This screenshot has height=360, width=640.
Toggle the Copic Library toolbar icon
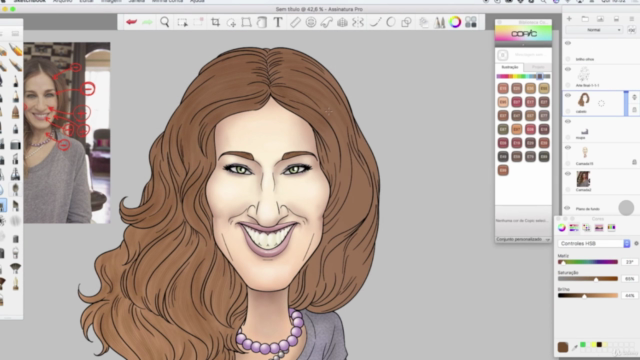pos(471,22)
